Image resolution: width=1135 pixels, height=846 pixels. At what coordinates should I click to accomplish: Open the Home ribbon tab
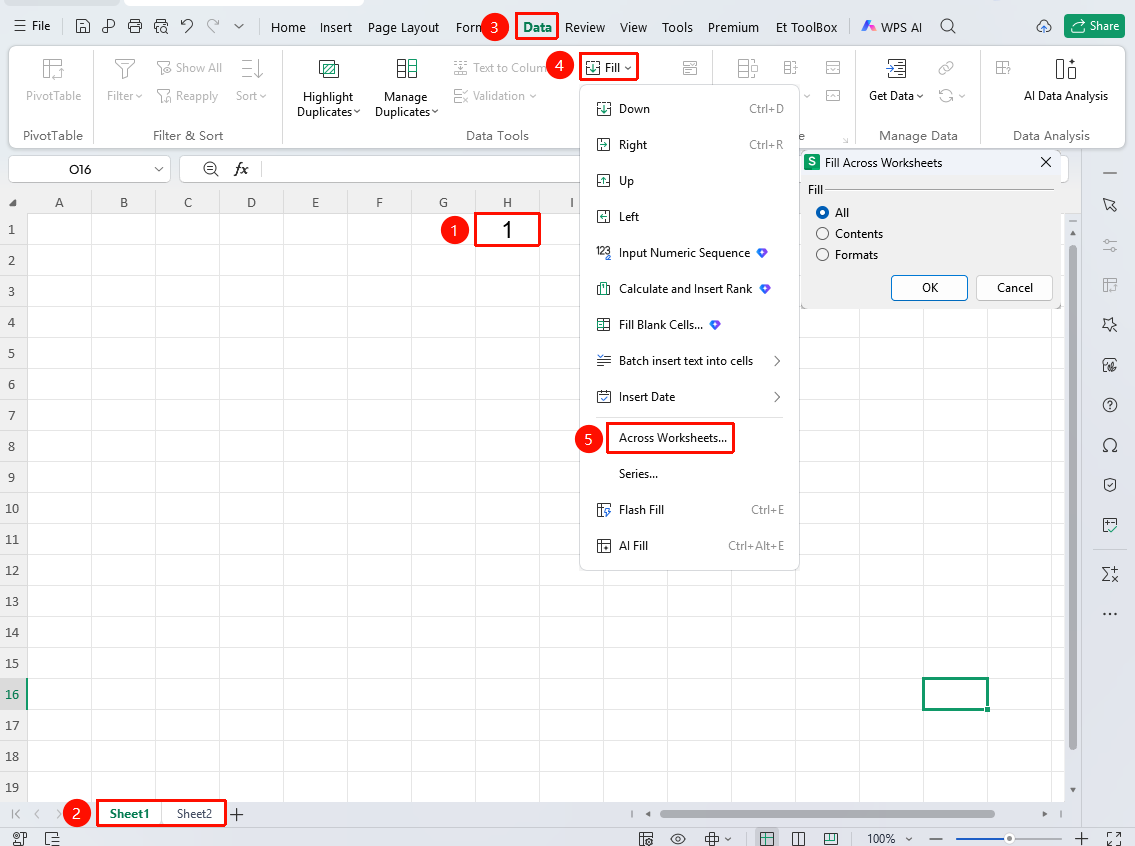point(288,28)
